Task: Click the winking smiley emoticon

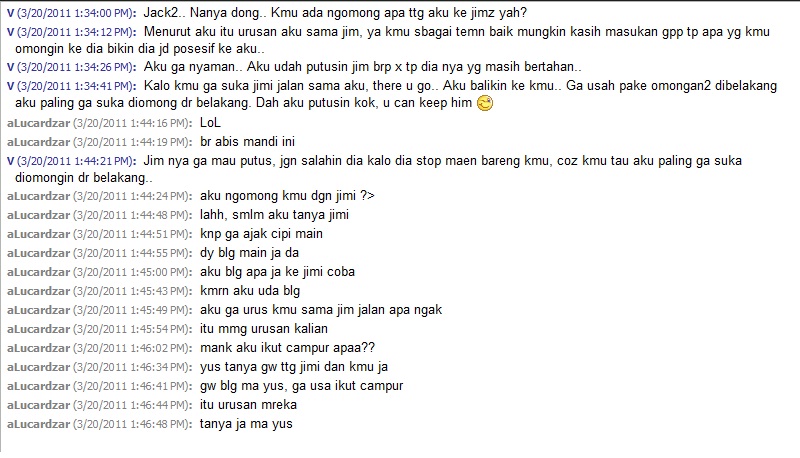Action: coord(485,103)
